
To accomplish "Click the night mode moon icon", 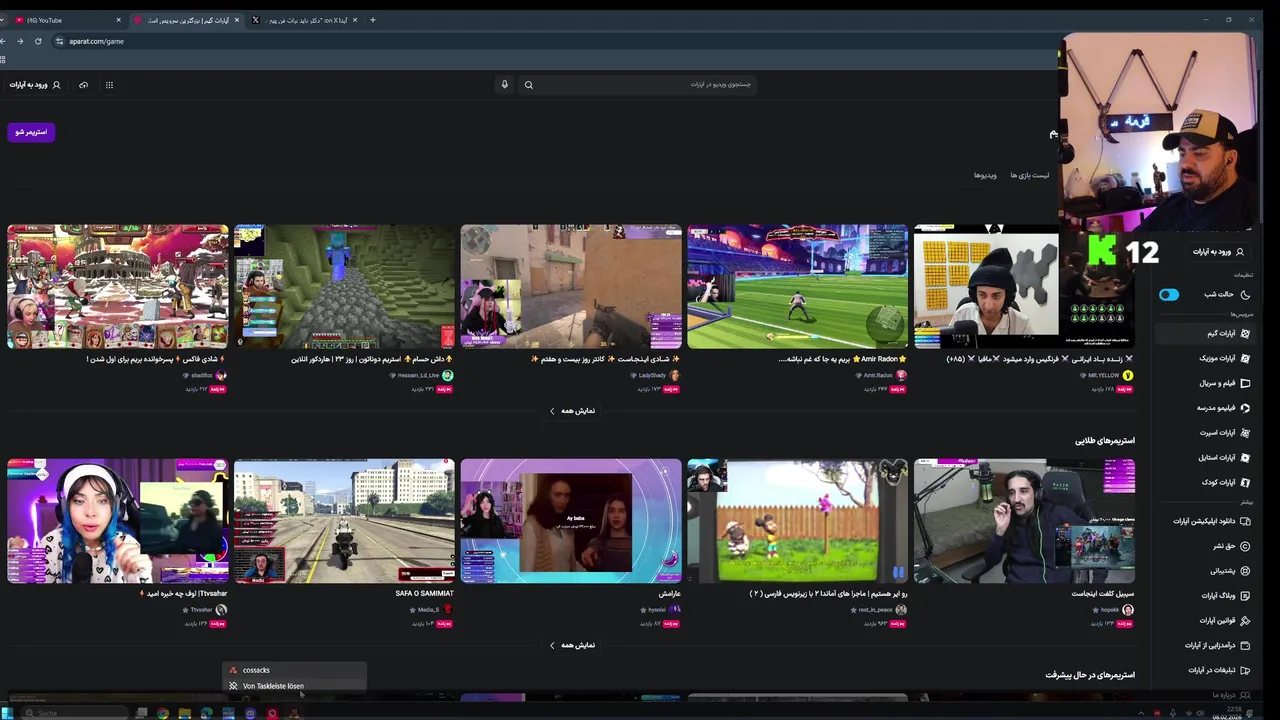I will pos(1245,295).
